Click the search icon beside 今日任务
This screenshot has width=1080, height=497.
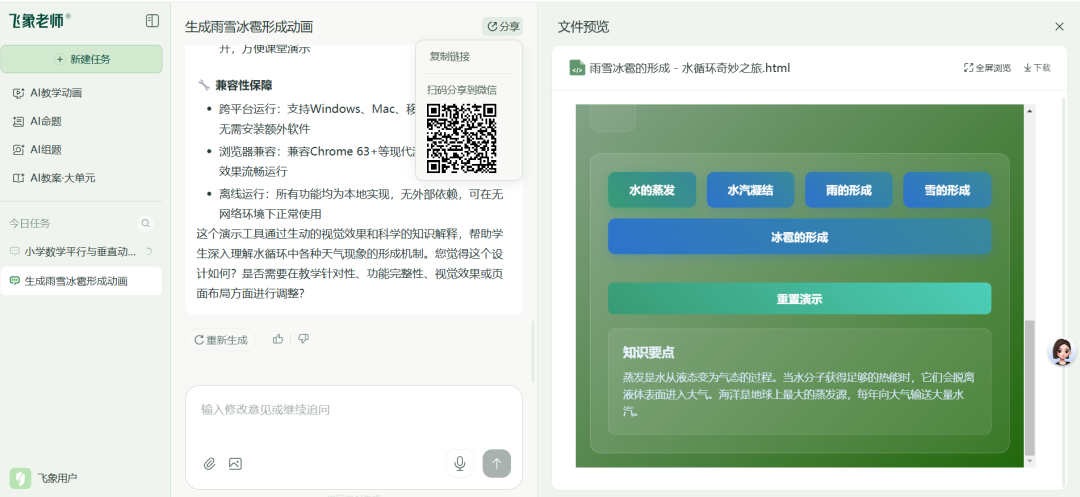click(145, 223)
